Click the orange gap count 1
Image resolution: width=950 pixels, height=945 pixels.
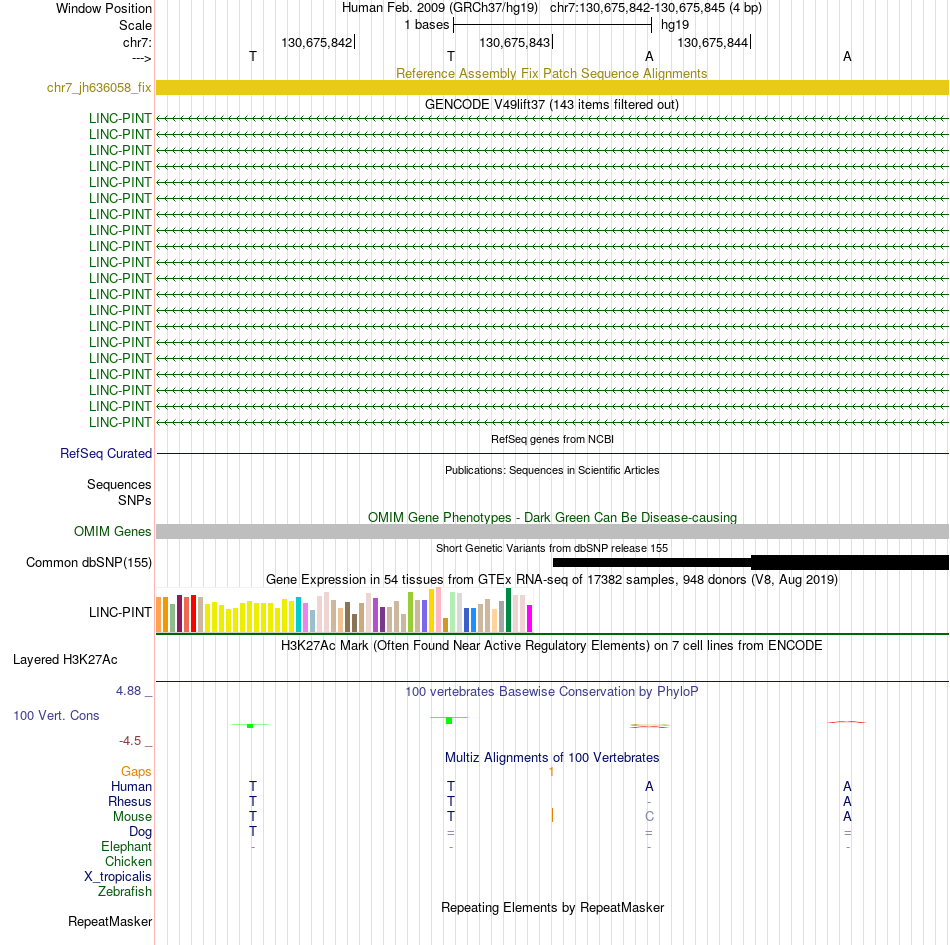pyautogui.click(x=551, y=772)
